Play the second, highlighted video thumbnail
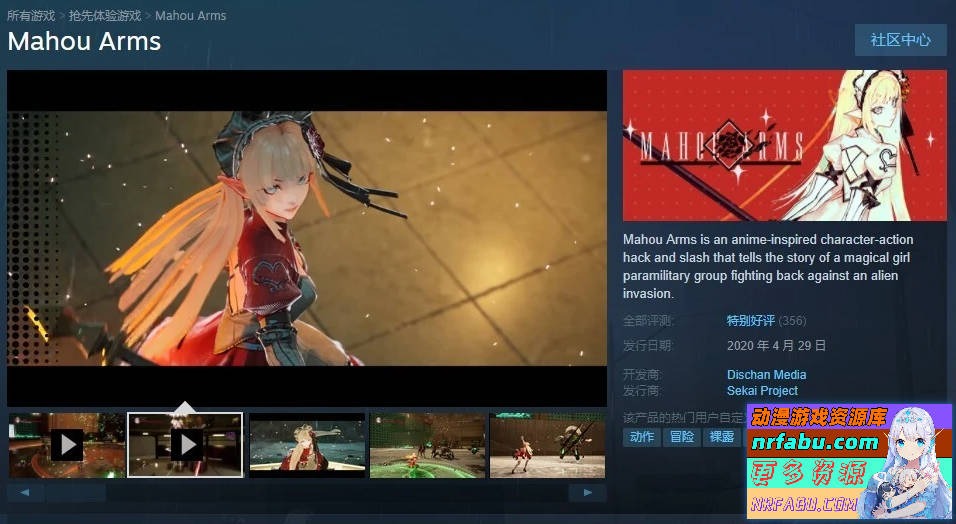The width and height of the screenshot is (956, 524). 186,445
